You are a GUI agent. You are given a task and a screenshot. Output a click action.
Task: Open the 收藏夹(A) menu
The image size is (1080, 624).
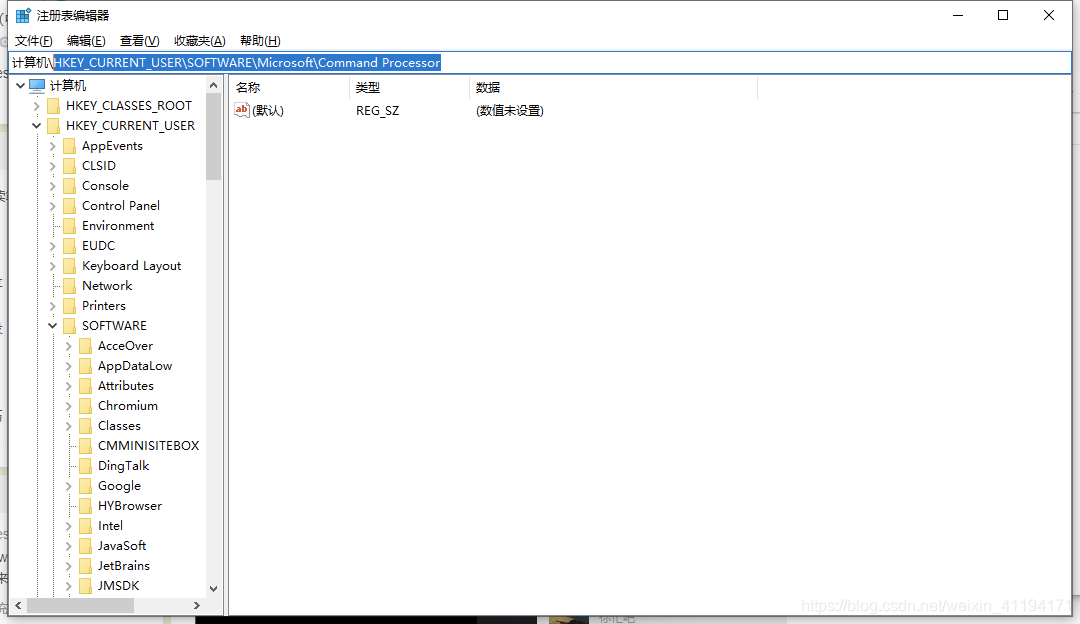point(200,41)
